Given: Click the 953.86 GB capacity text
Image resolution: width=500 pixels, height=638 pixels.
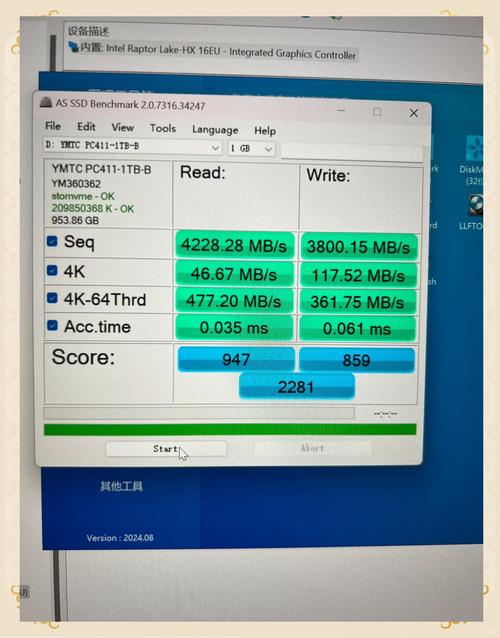Looking at the screenshot, I should point(75,221).
